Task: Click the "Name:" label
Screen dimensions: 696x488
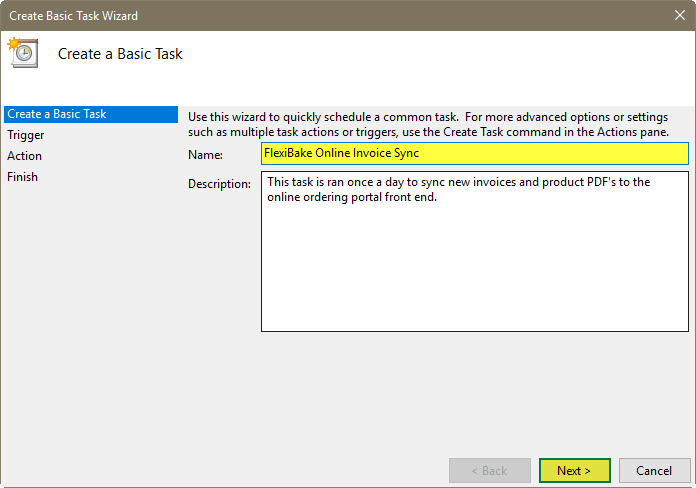Action: pos(206,155)
